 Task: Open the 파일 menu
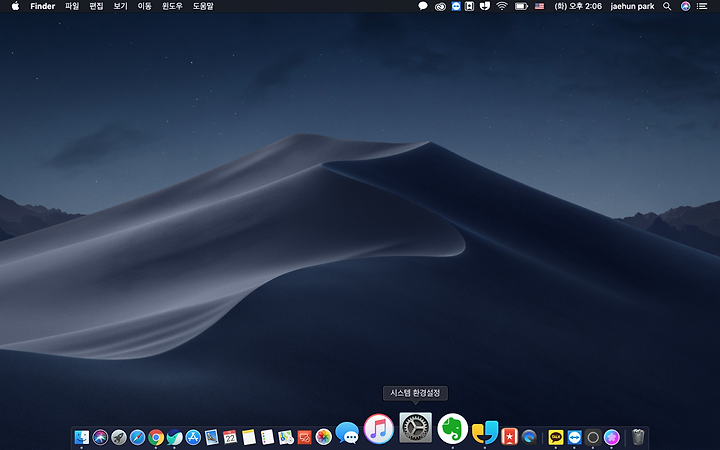72,6
